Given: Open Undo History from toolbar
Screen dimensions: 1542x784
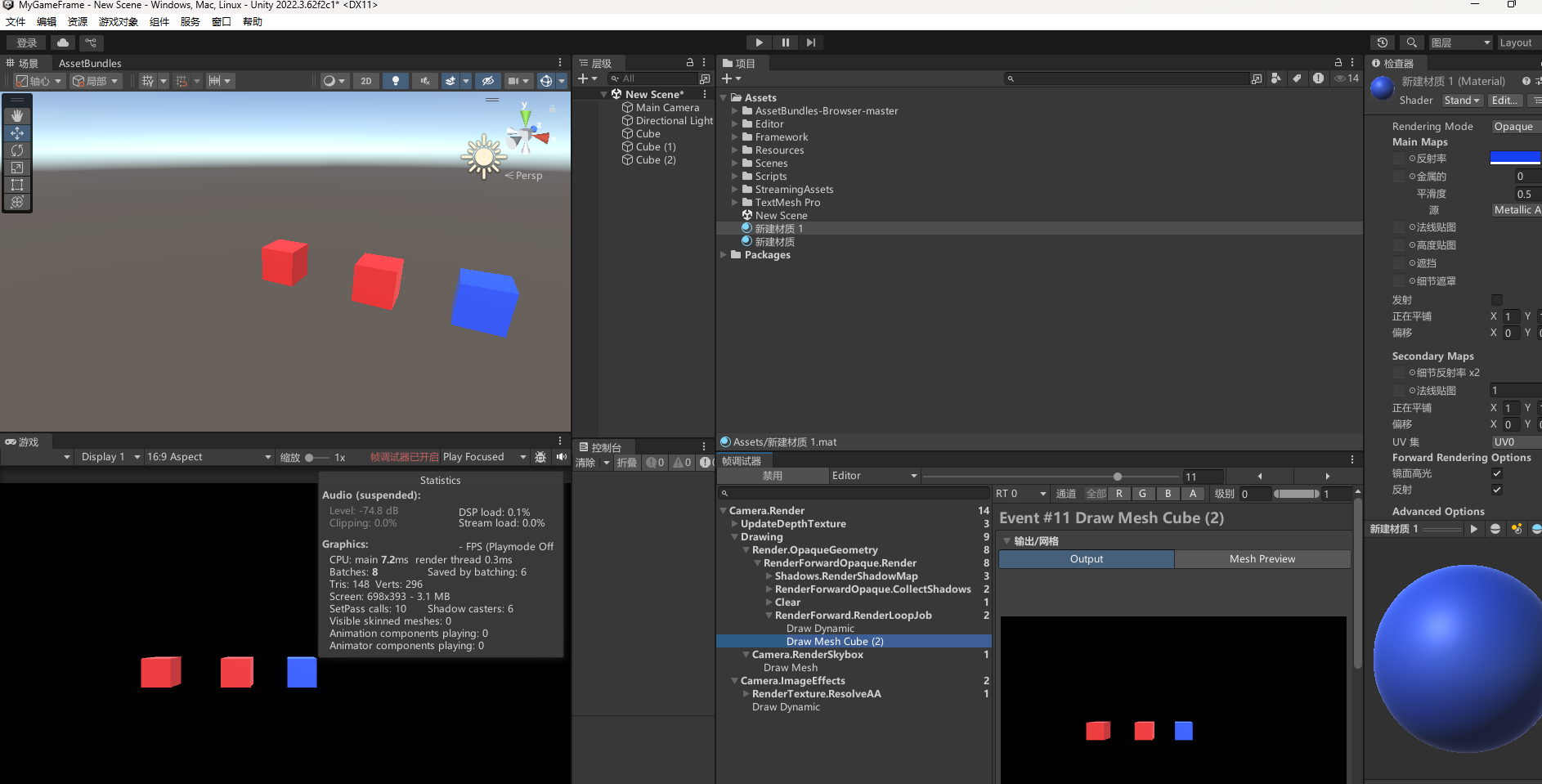Looking at the screenshot, I should click(x=1383, y=43).
